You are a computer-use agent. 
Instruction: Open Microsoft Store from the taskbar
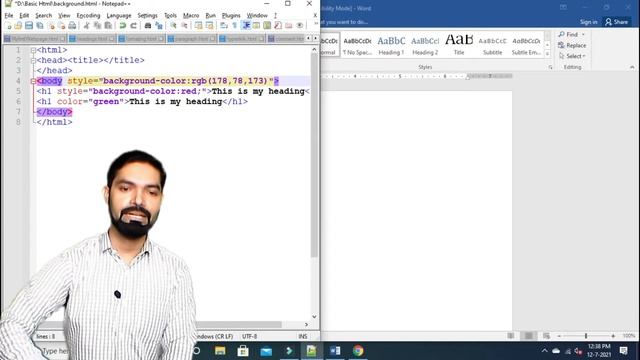(243, 351)
